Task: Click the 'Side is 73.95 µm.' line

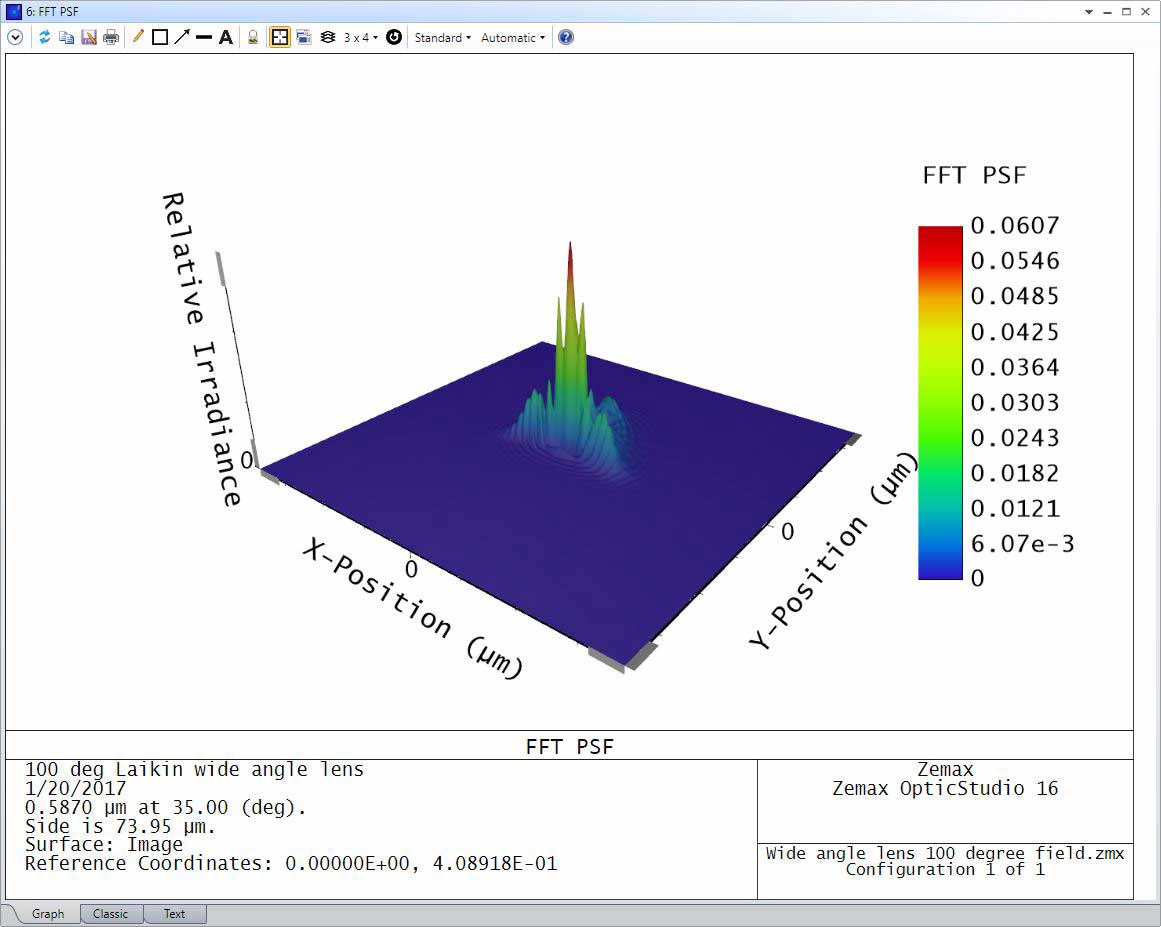Action: (x=120, y=826)
